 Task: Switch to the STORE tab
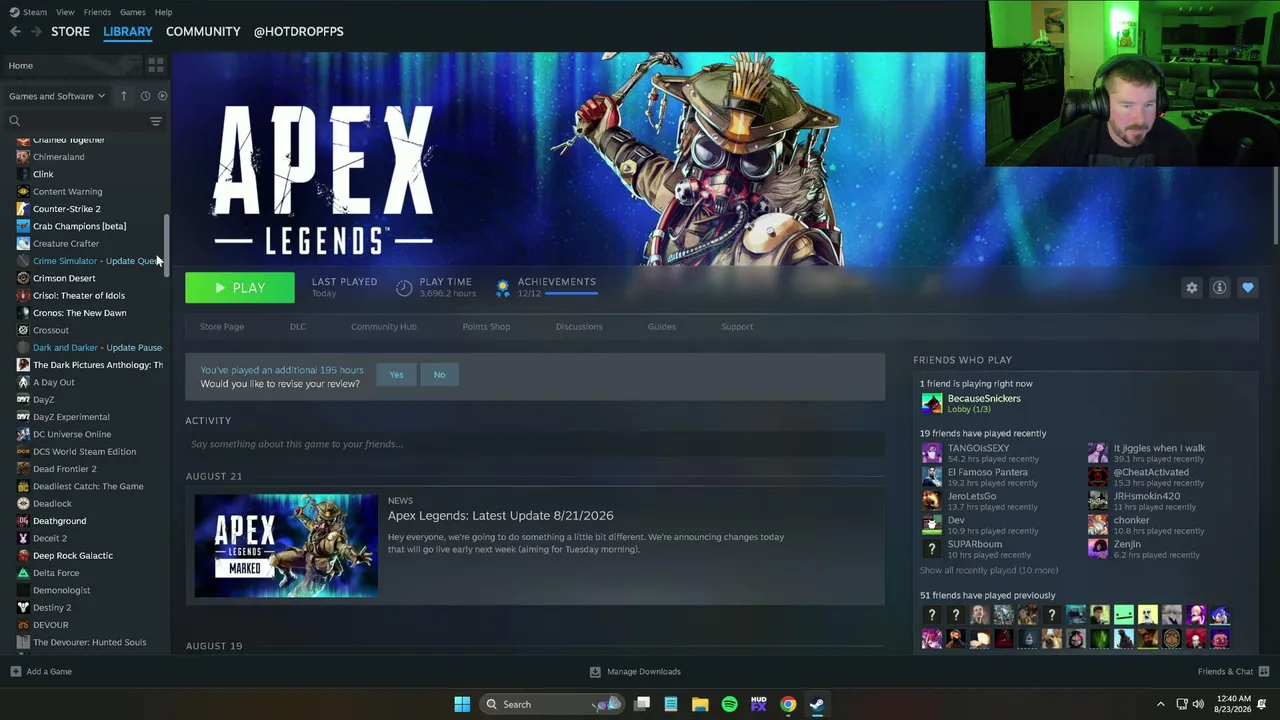pos(70,31)
